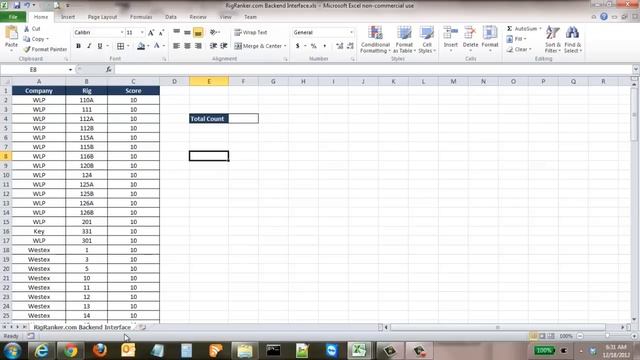This screenshot has width=640, height=360.
Task: Select the Total Count cell
Action: click(x=209, y=119)
